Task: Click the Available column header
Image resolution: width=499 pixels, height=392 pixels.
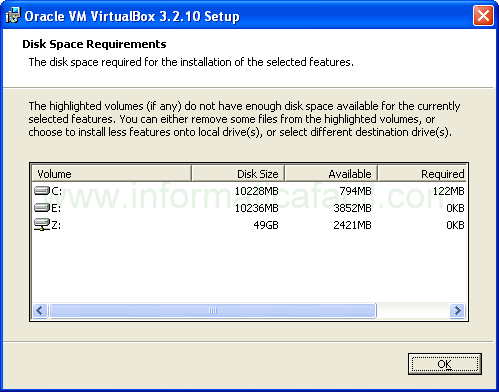Action: [331, 174]
